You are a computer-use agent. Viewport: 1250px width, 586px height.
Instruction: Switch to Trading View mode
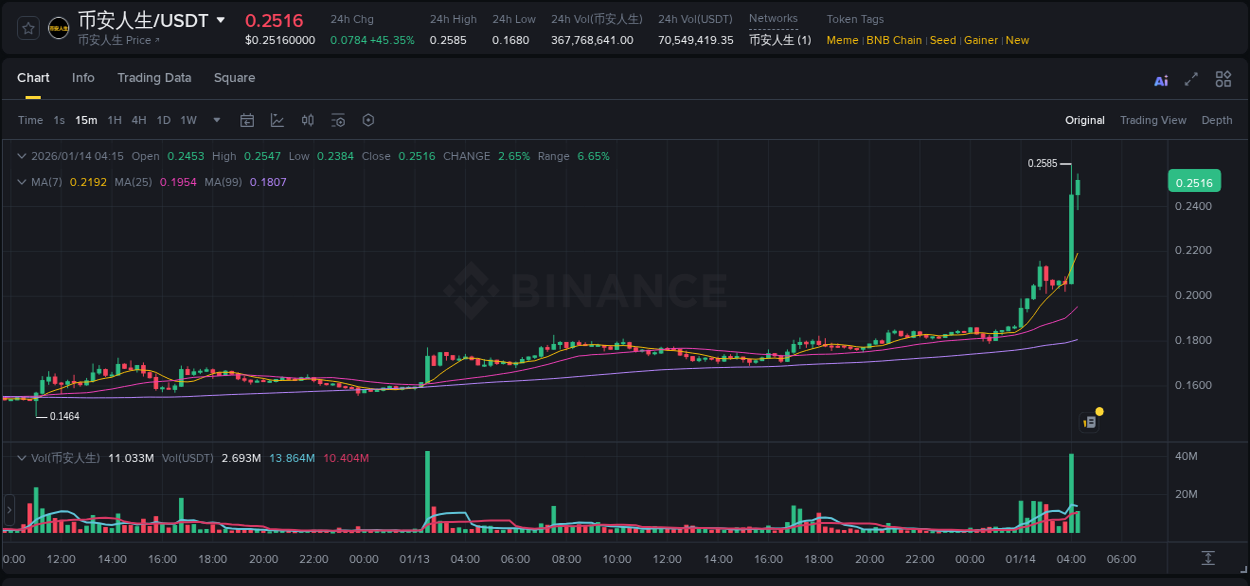(x=1153, y=120)
